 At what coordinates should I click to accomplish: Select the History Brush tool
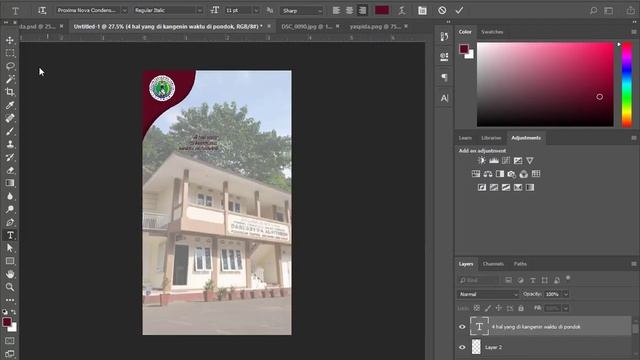click(10, 157)
